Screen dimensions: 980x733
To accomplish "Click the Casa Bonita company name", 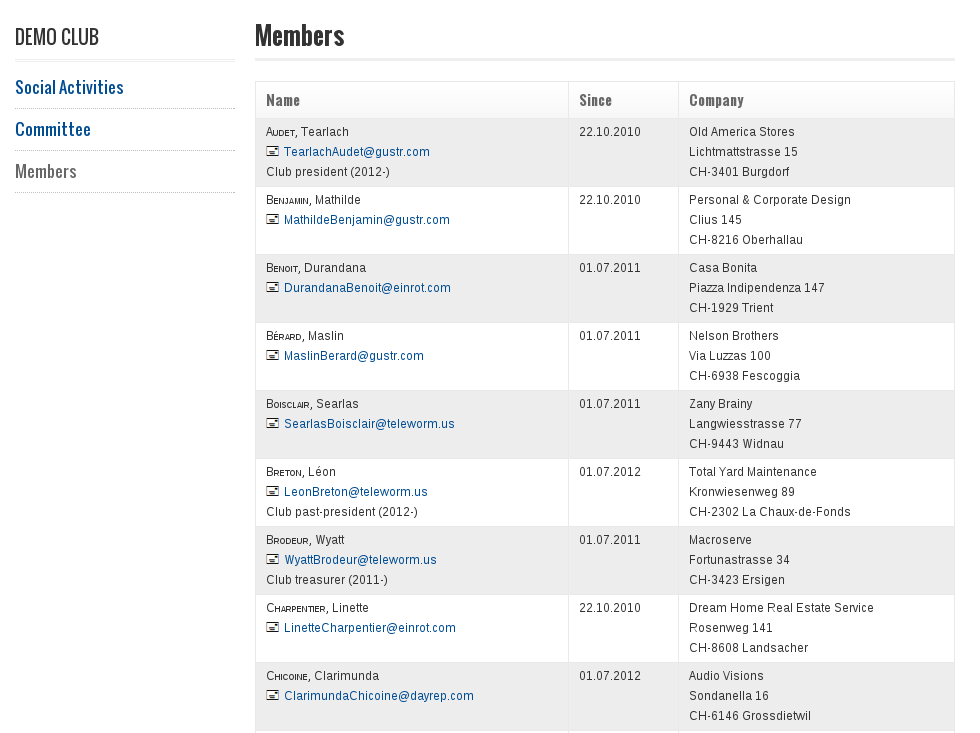I will coord(723,268).
